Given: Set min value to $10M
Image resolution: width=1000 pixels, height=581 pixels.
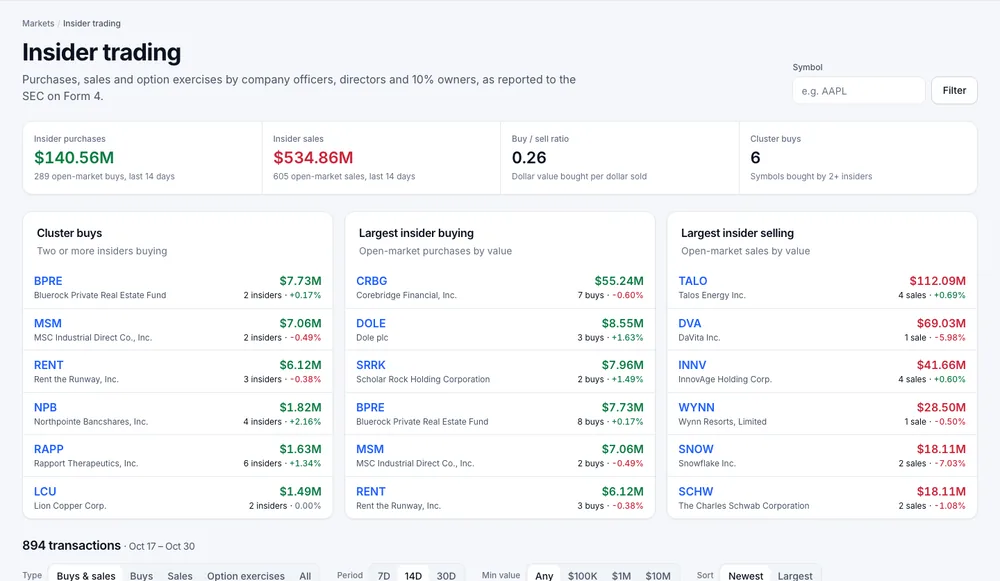Looking at the screenshot, I should click(658, 575).
